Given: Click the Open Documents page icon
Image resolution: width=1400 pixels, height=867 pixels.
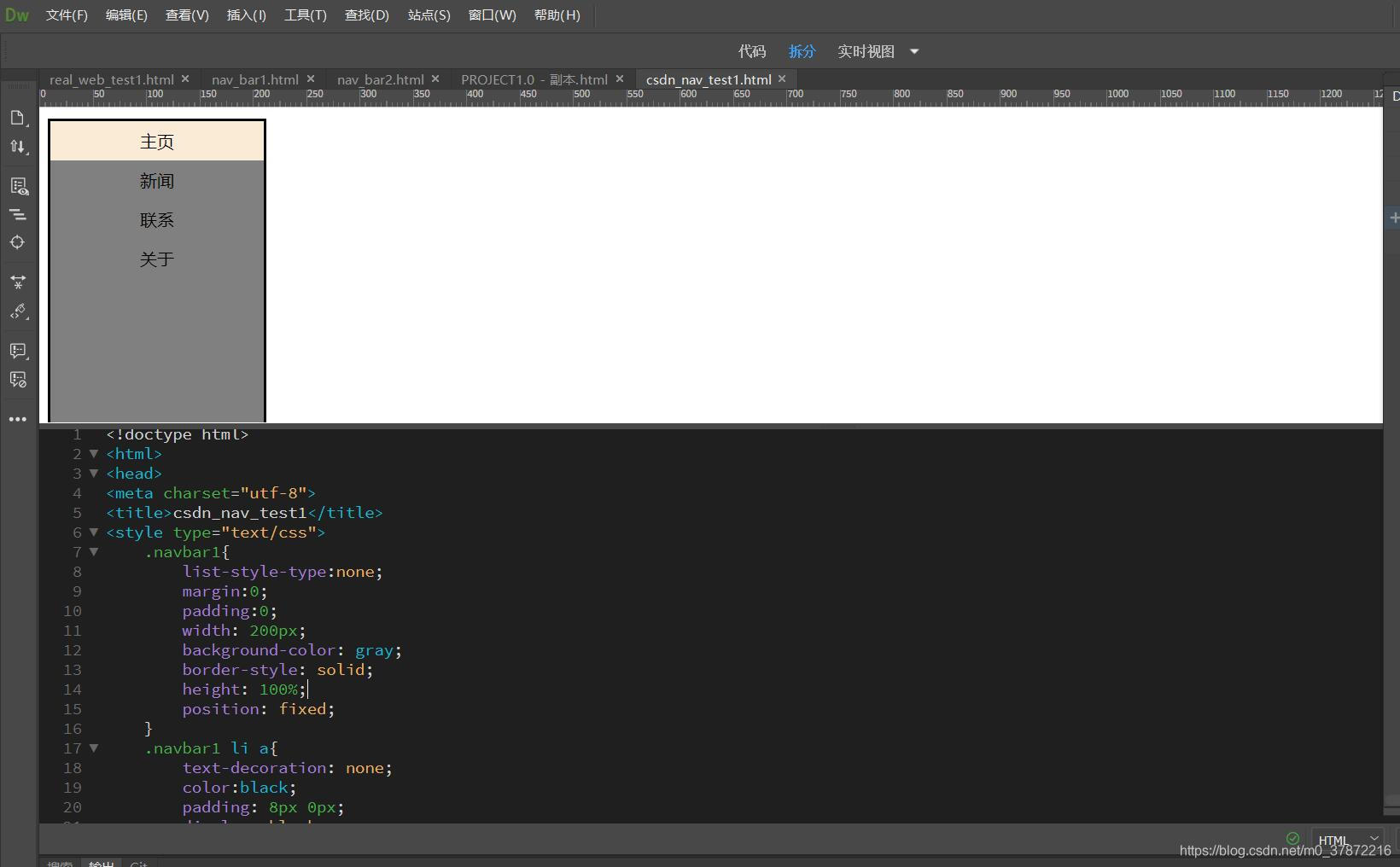Looking at the screenshot, I should (x=18, y=118).
